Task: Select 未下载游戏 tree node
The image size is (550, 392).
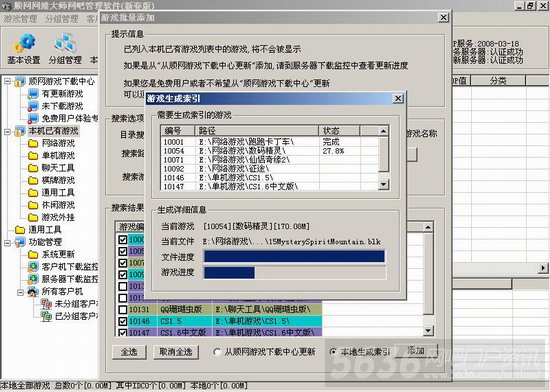Action: pyautogui.click(x=62, y=106)
